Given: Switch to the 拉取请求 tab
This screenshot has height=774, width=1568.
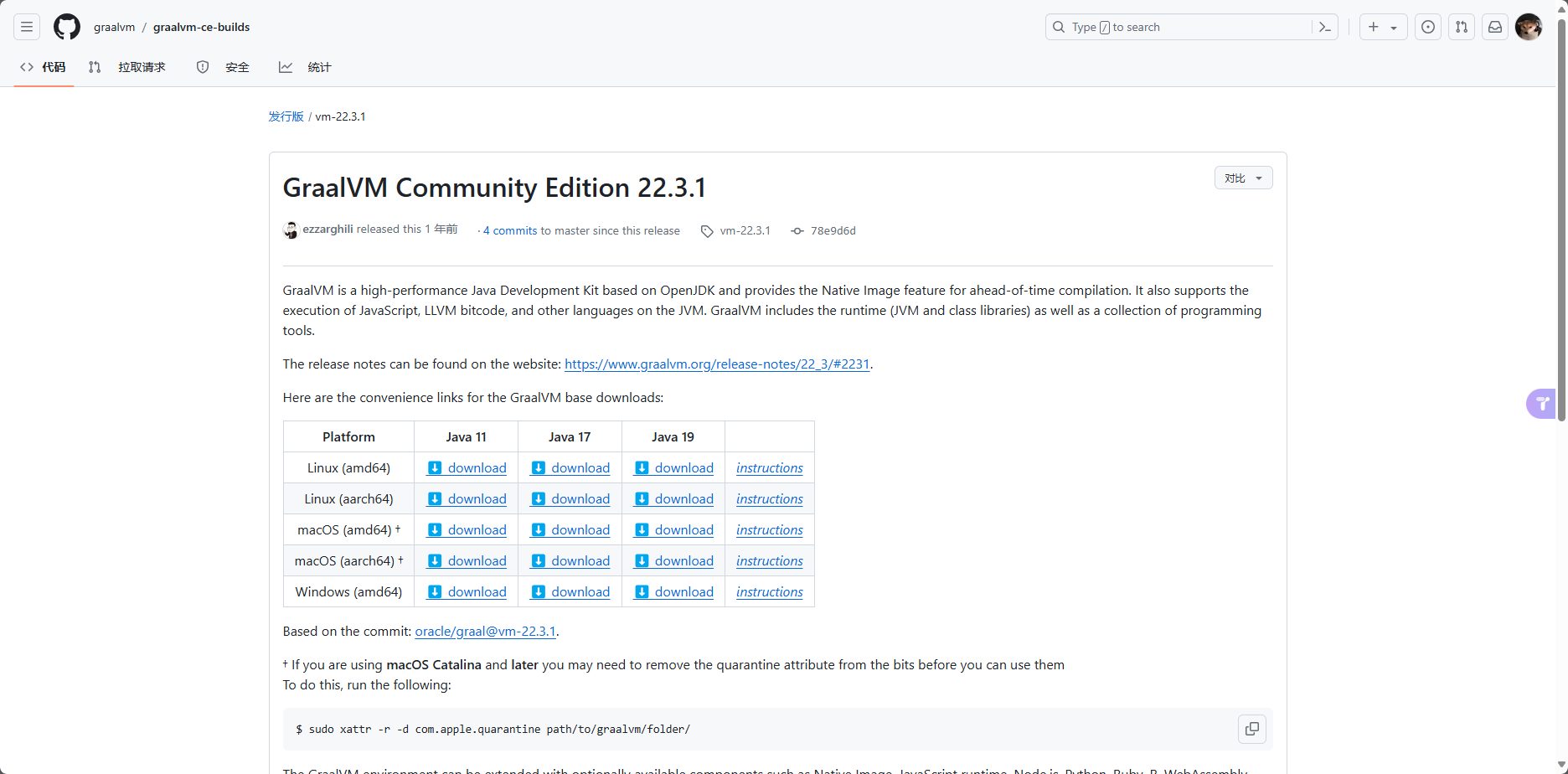Looking at the screenshot, I should (x=127, y=67).
